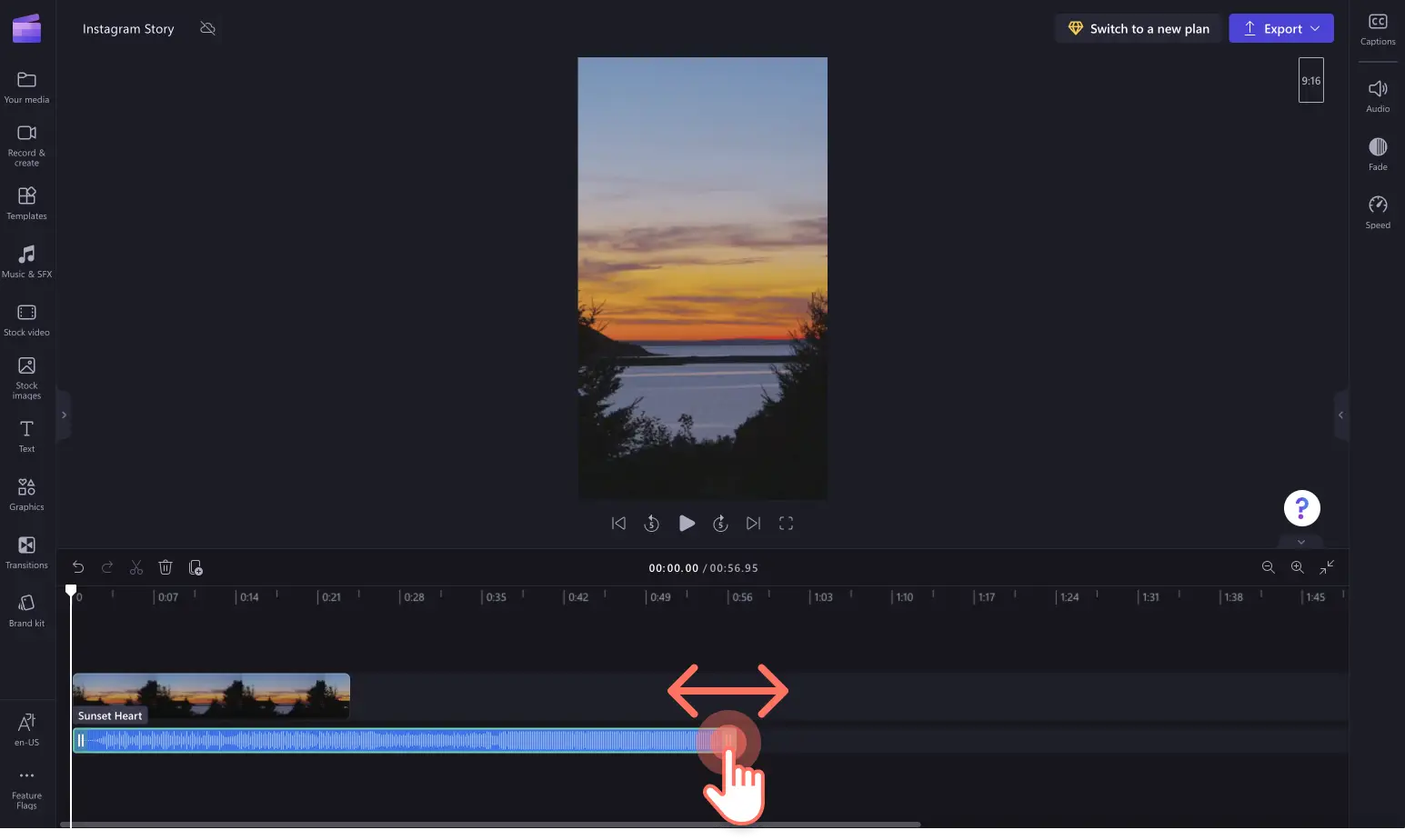Open Audio properties panel
The width and height of the screenshot is (1405, 840).
[1378, 96]
